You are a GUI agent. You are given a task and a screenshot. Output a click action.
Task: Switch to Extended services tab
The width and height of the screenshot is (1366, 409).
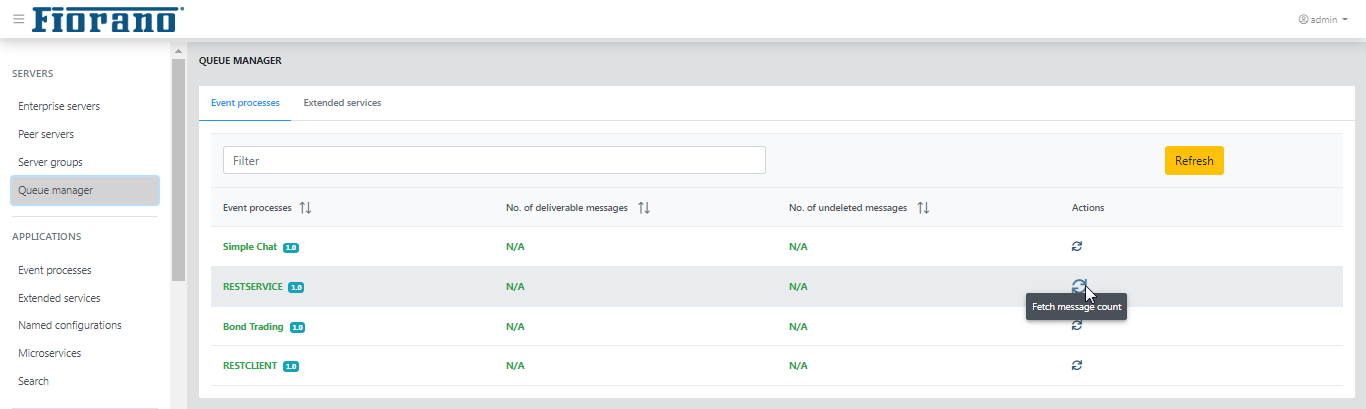pos(342,103)
